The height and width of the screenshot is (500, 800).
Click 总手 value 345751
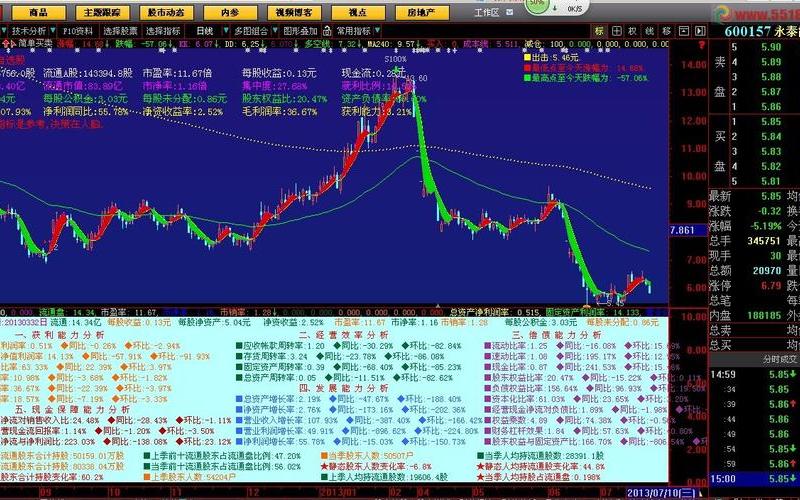click(764, 241)
